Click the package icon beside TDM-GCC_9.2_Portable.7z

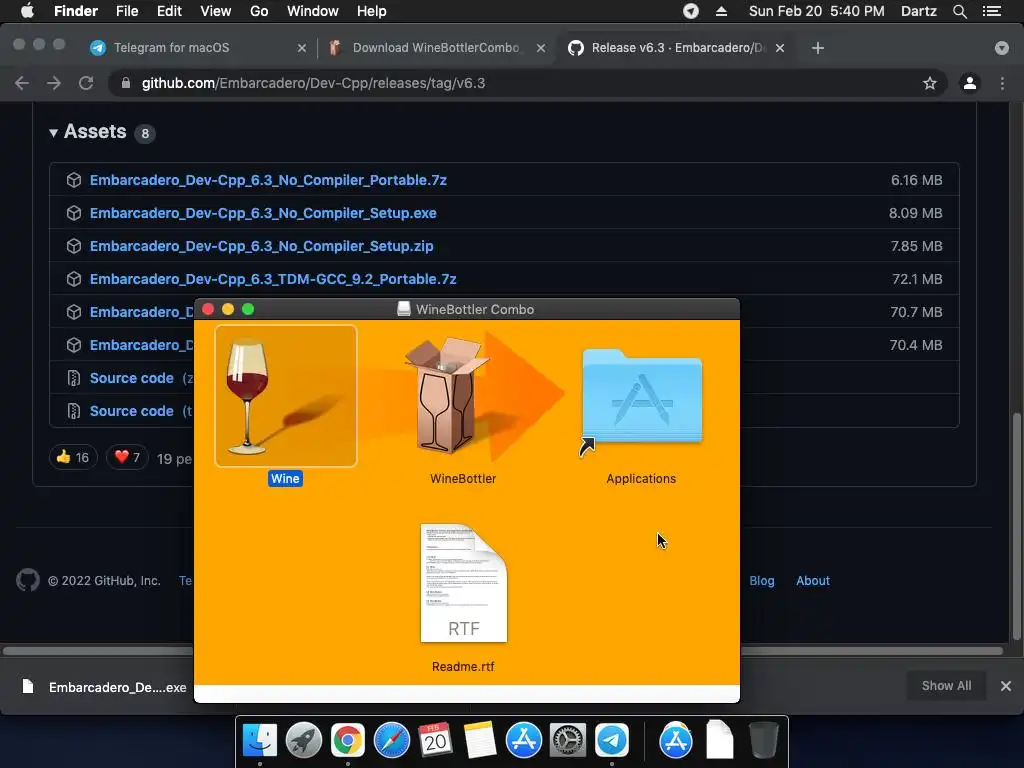(x=74, y=279)
